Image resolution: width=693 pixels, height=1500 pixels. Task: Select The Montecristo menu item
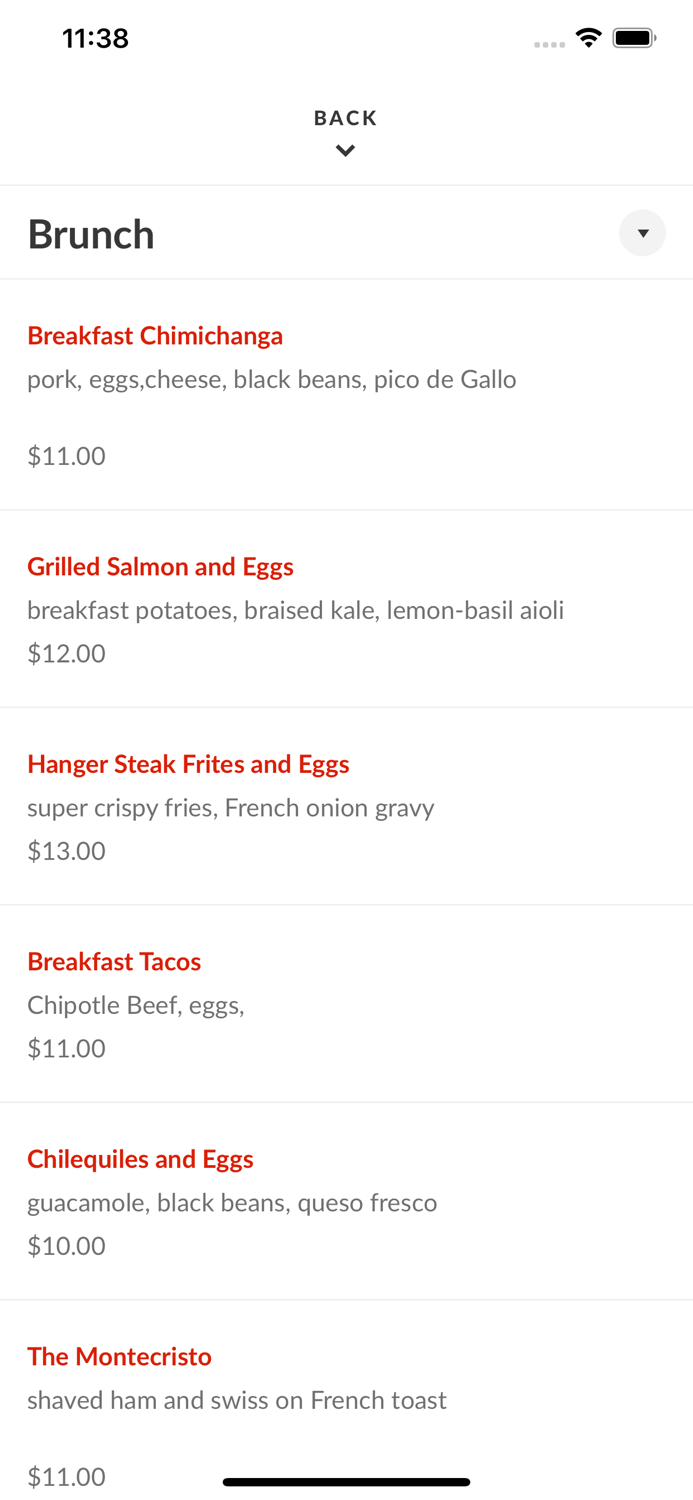[x=119, y=1357]
